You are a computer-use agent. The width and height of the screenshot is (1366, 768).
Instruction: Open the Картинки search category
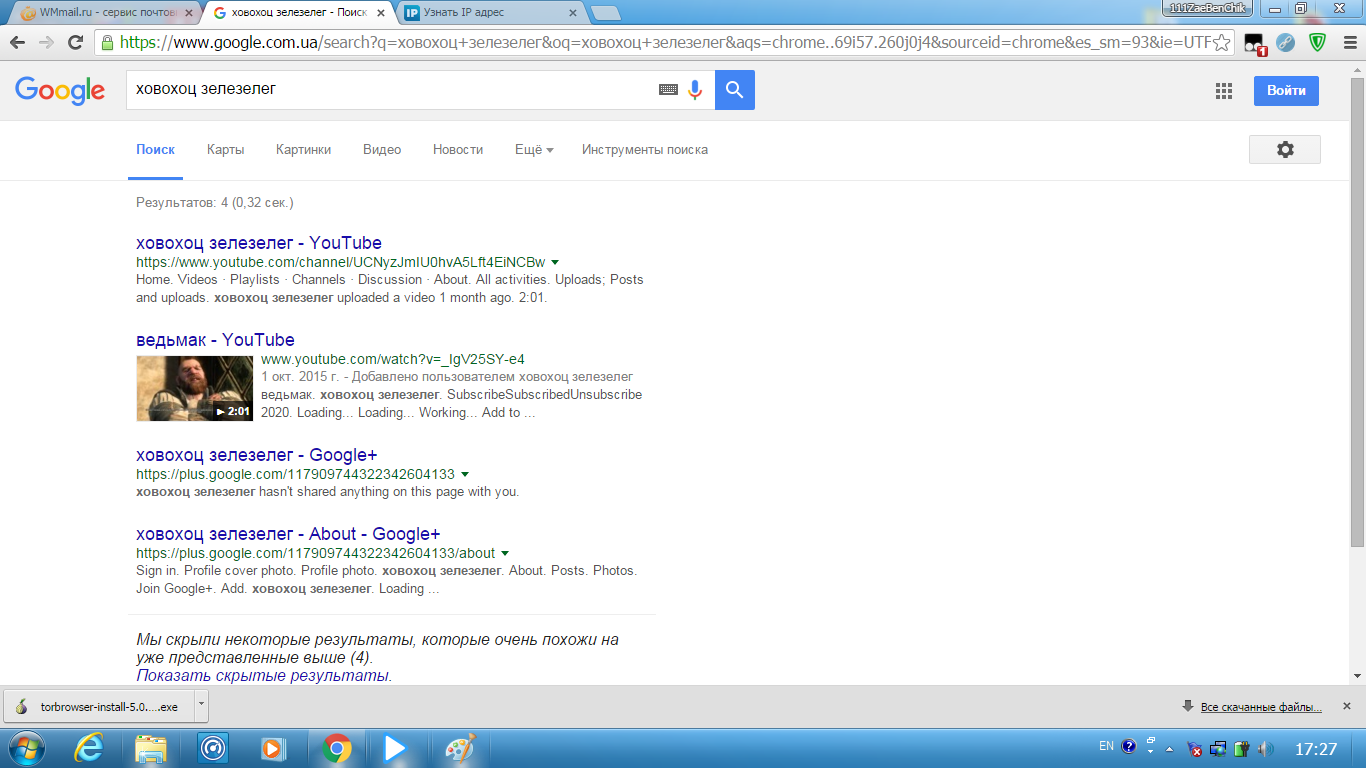303,149
